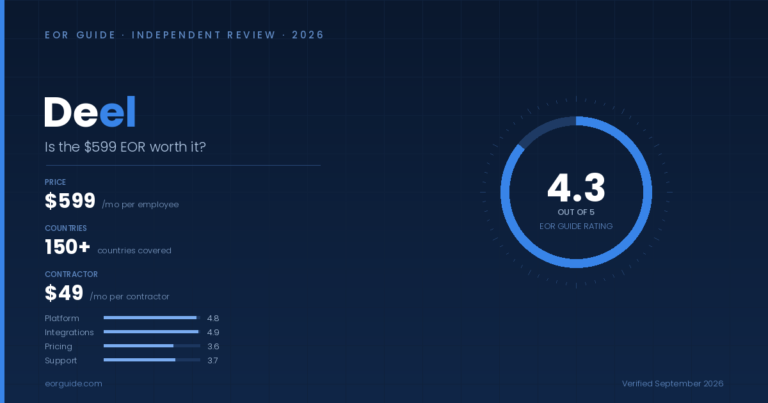Screen dimensions: 768x403
Task: Click the Platform score '4.8'
Action: pyautogui.click(x=213, y=318)
